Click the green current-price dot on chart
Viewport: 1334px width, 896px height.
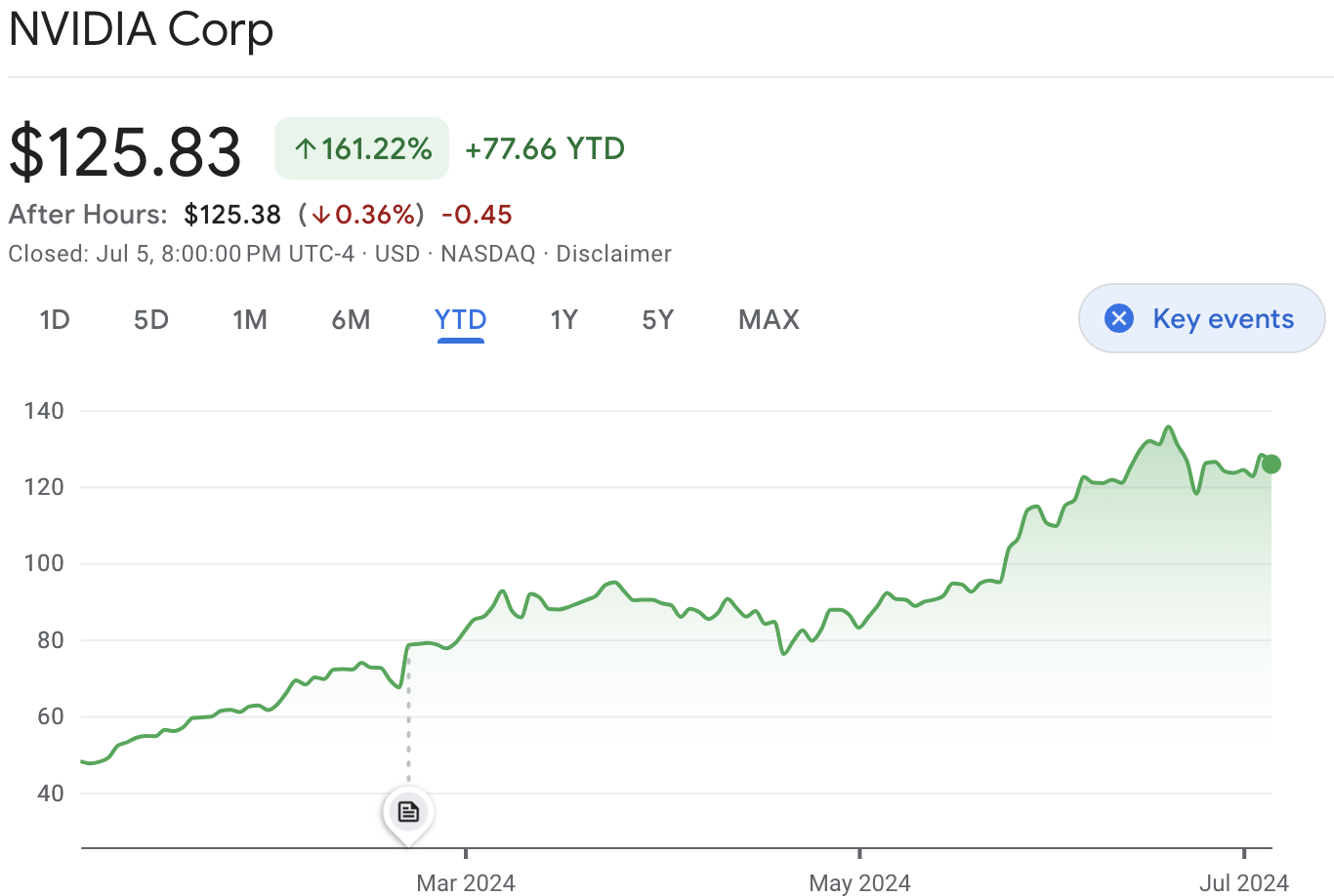1271,465
